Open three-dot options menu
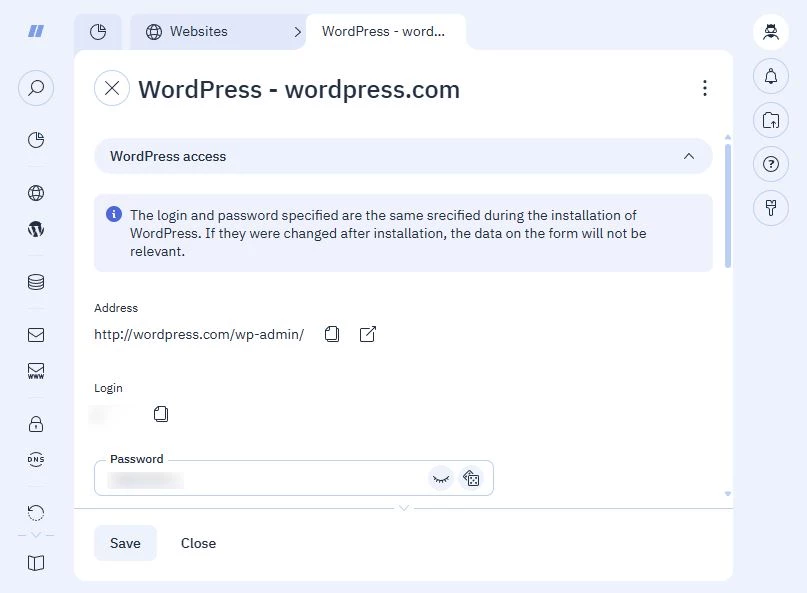 (705, 88)
